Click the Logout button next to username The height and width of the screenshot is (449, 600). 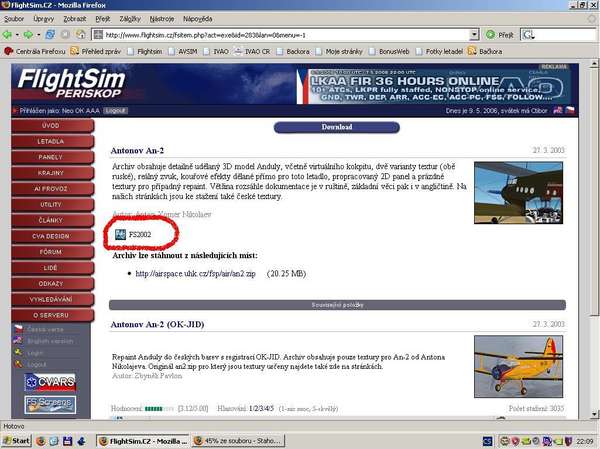[115, 111]
